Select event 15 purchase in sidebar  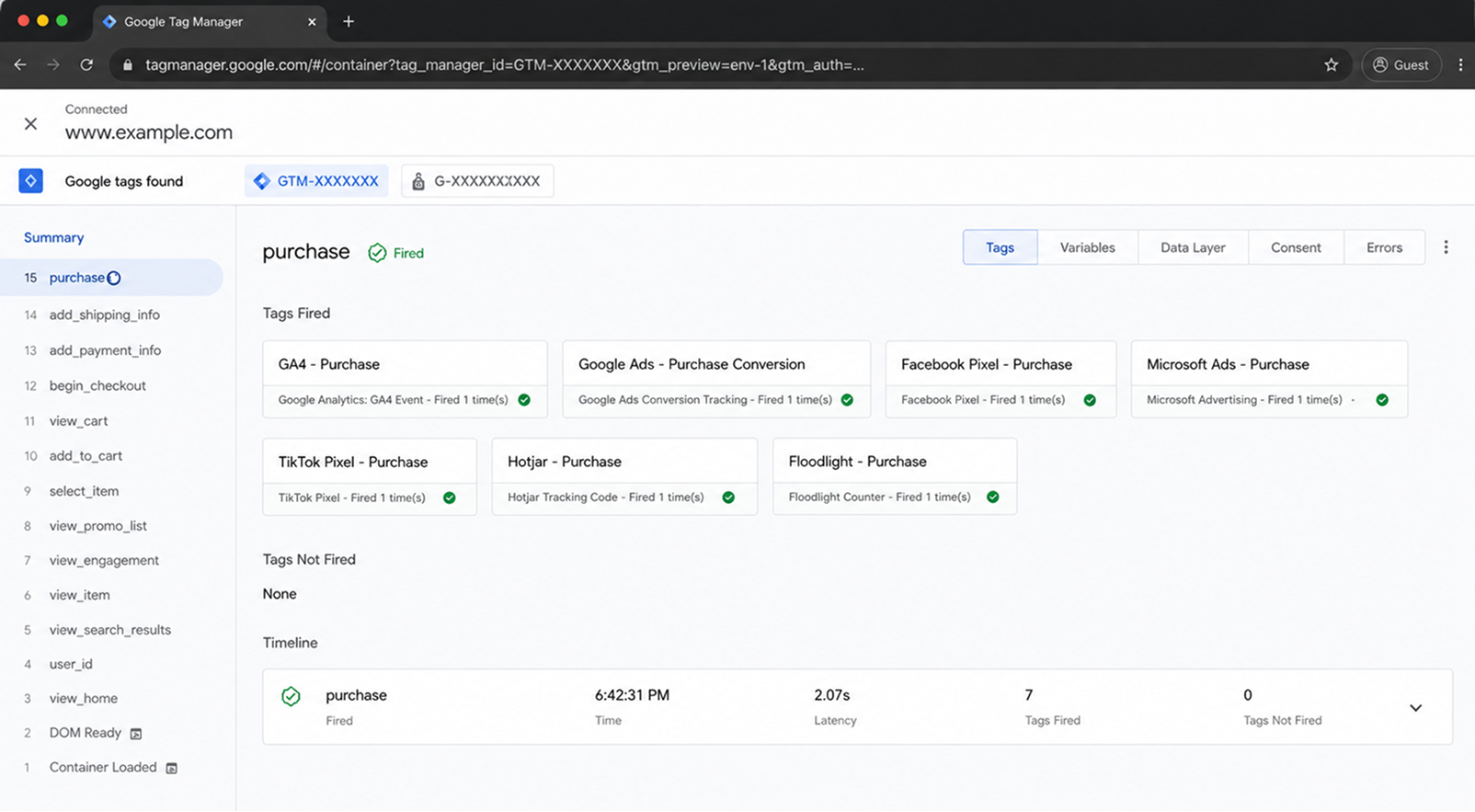click(x=111, y=277)
